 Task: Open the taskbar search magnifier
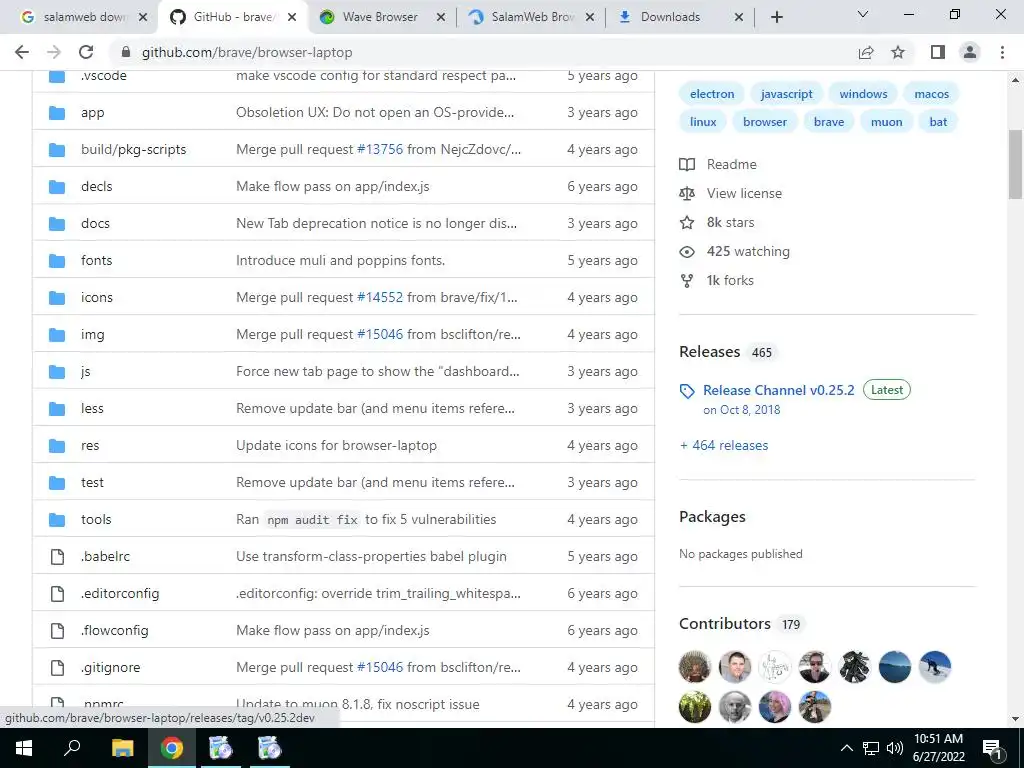[72, 748]
